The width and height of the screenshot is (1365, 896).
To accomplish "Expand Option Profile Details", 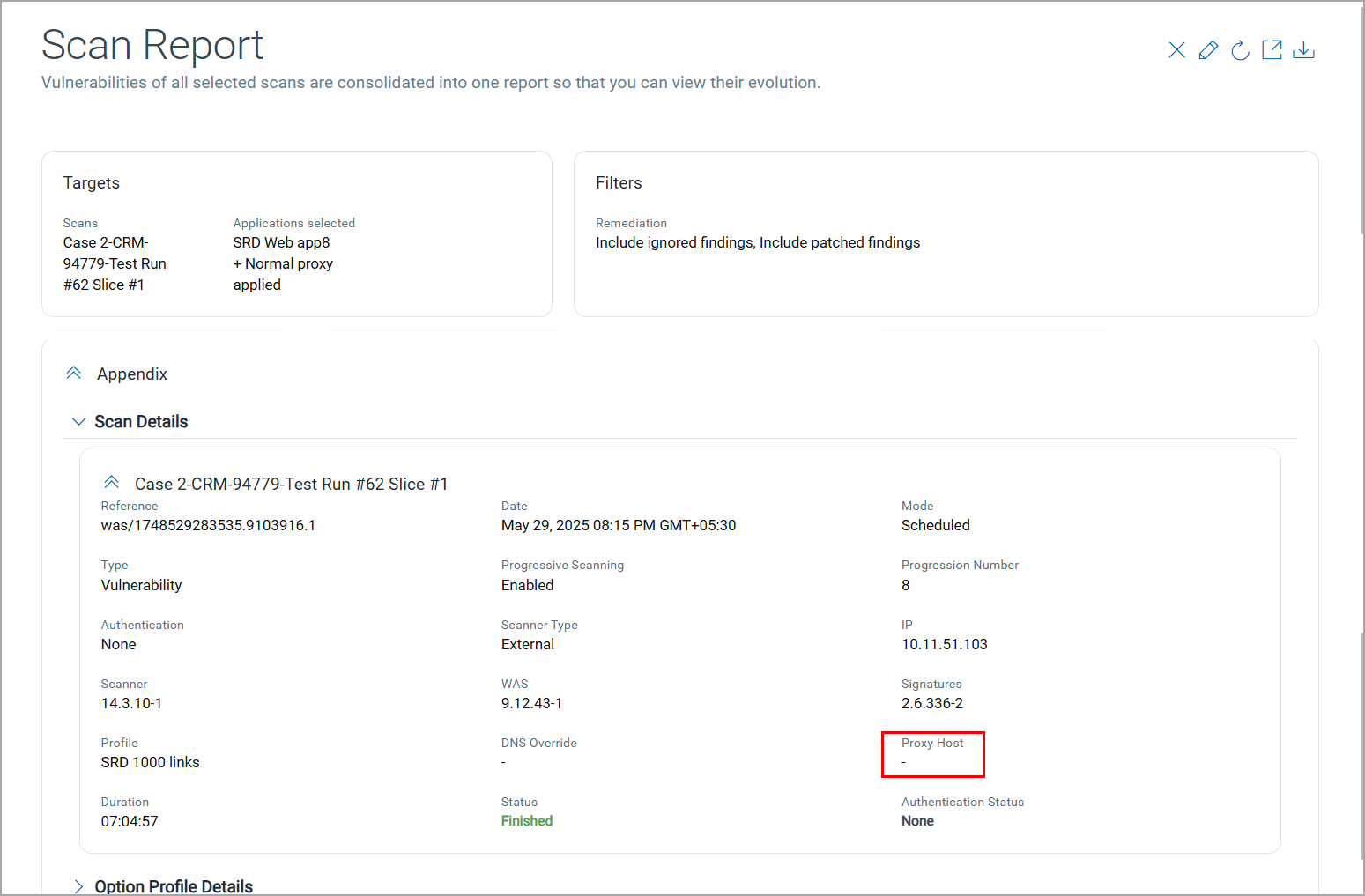I will [78, 886].
